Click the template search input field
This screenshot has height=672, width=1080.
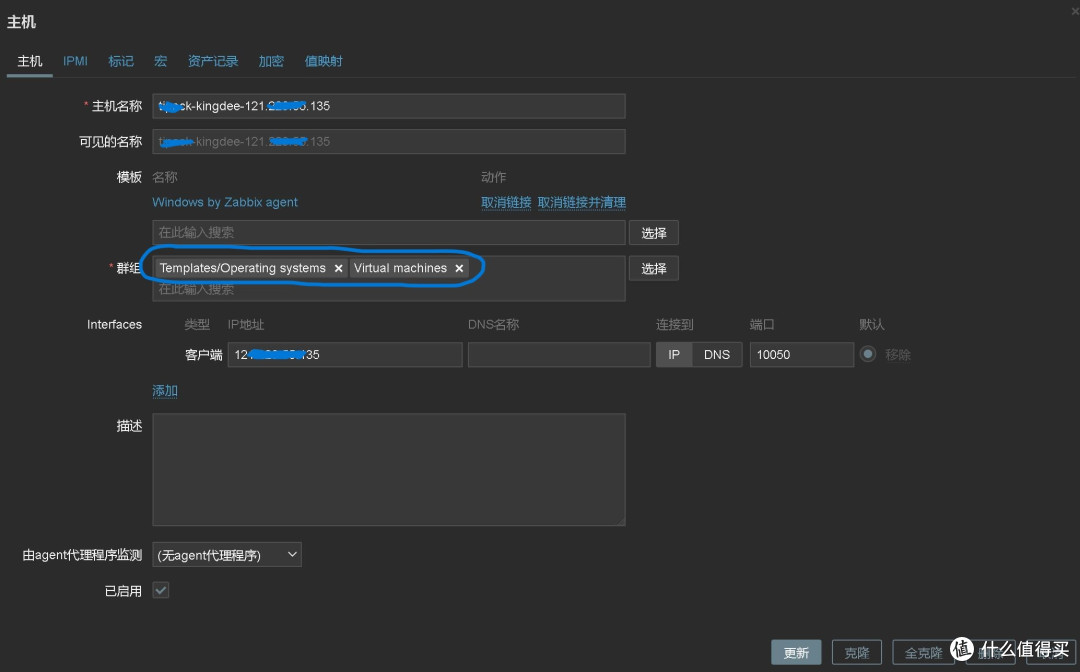(x=388, y=233)
